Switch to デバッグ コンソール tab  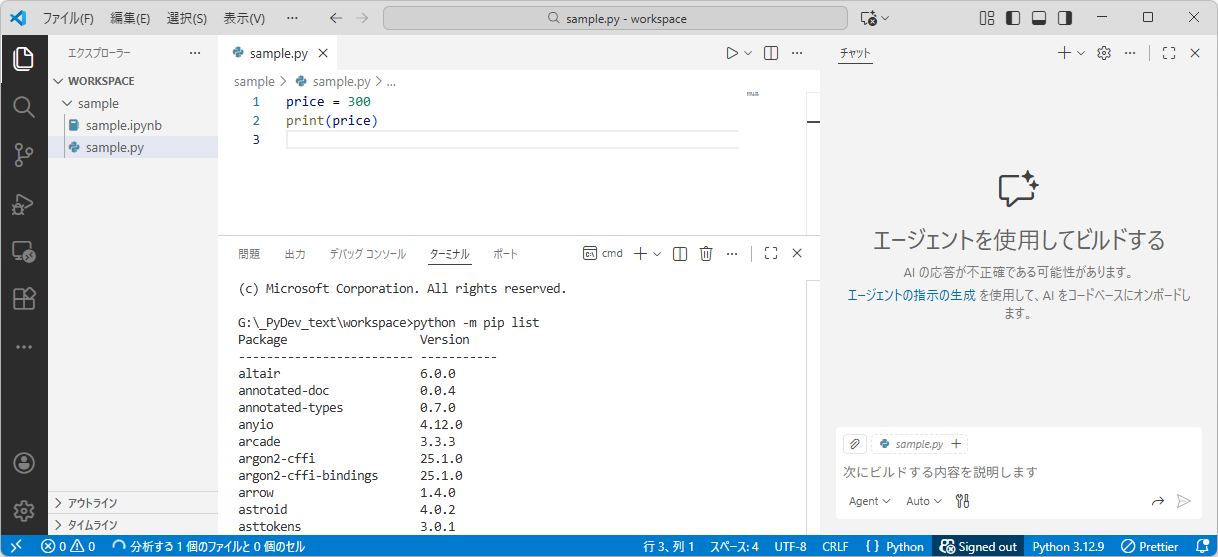pos(367,254)
